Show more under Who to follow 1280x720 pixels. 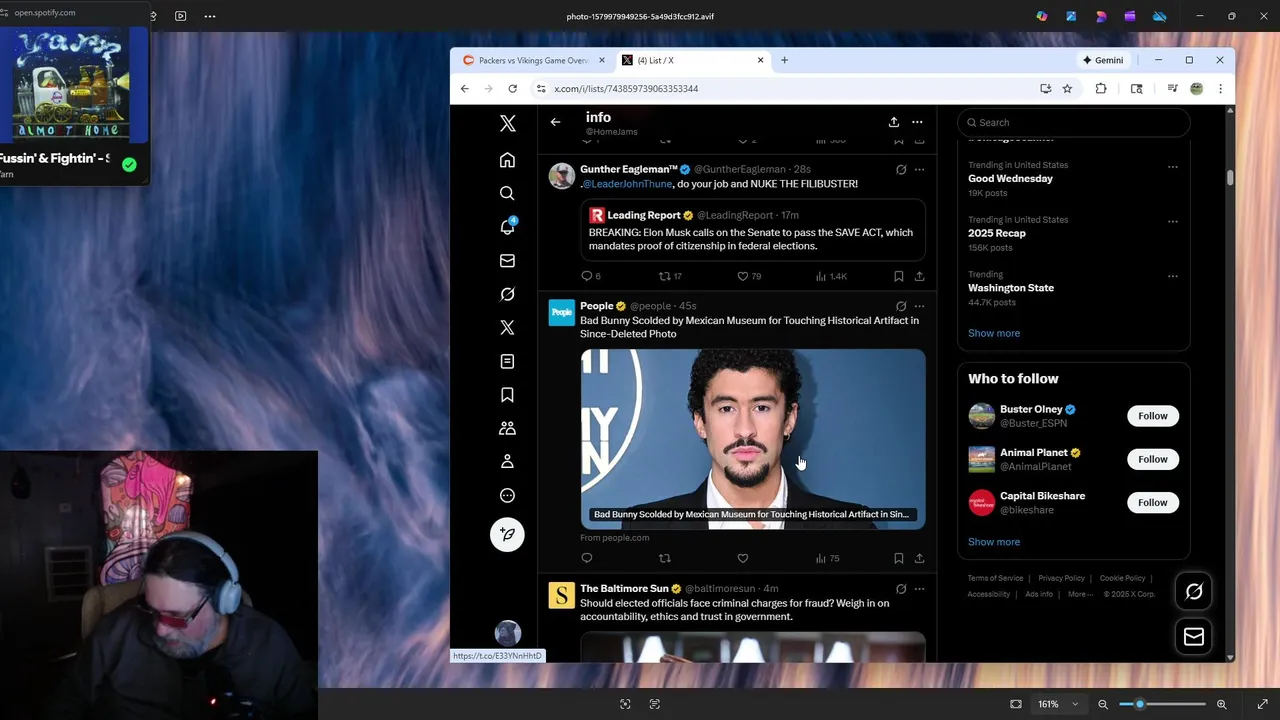[994, 542]
